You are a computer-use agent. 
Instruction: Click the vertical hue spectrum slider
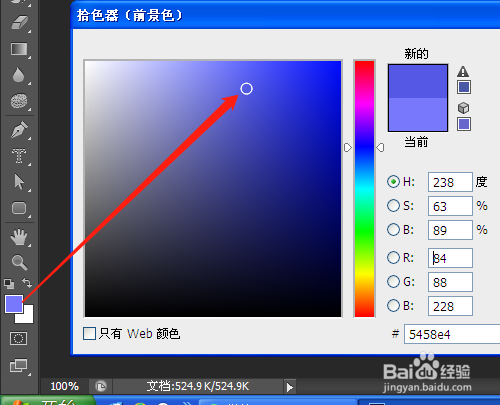(364, 189)
